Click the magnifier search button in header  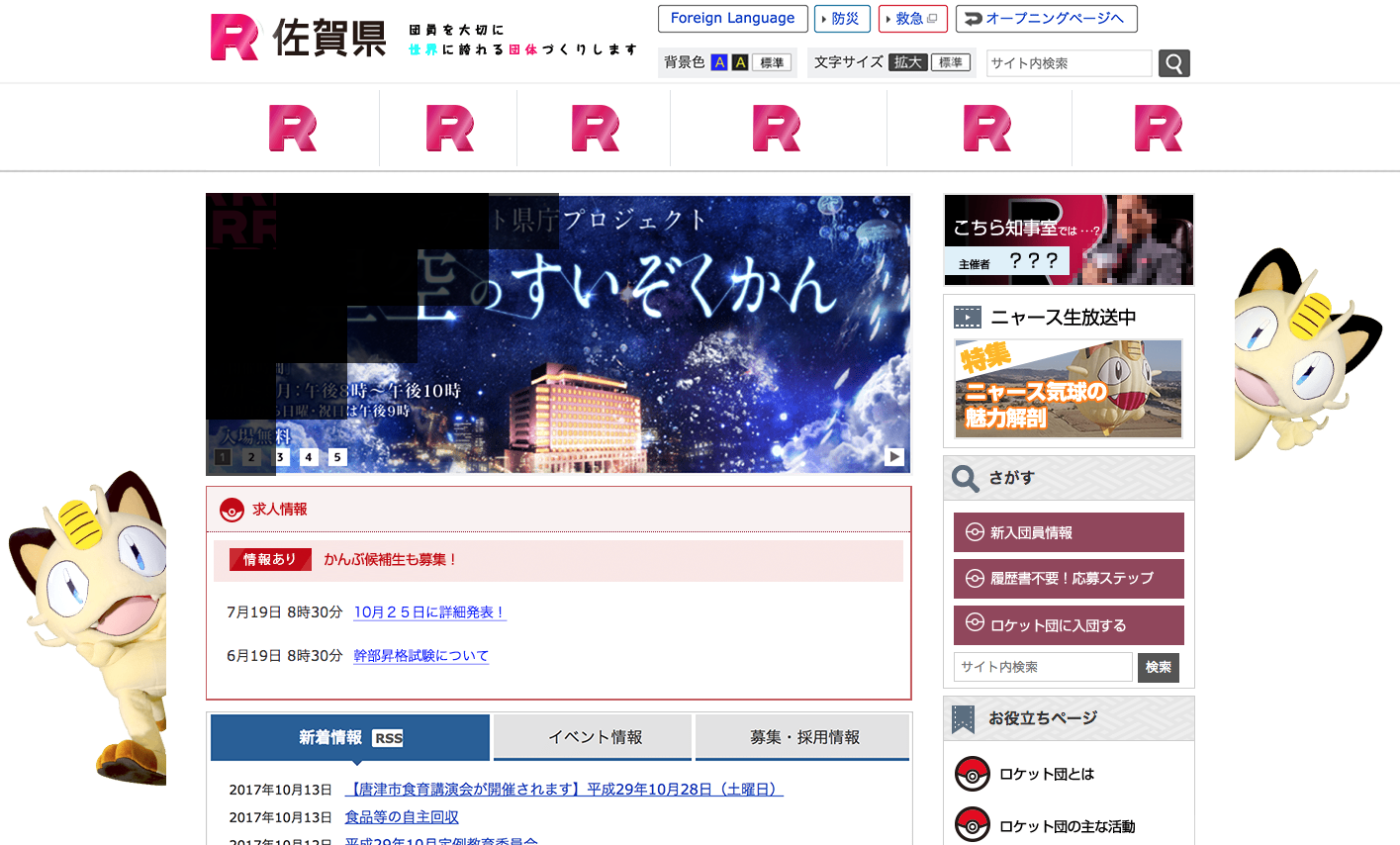coord(1173,63)
